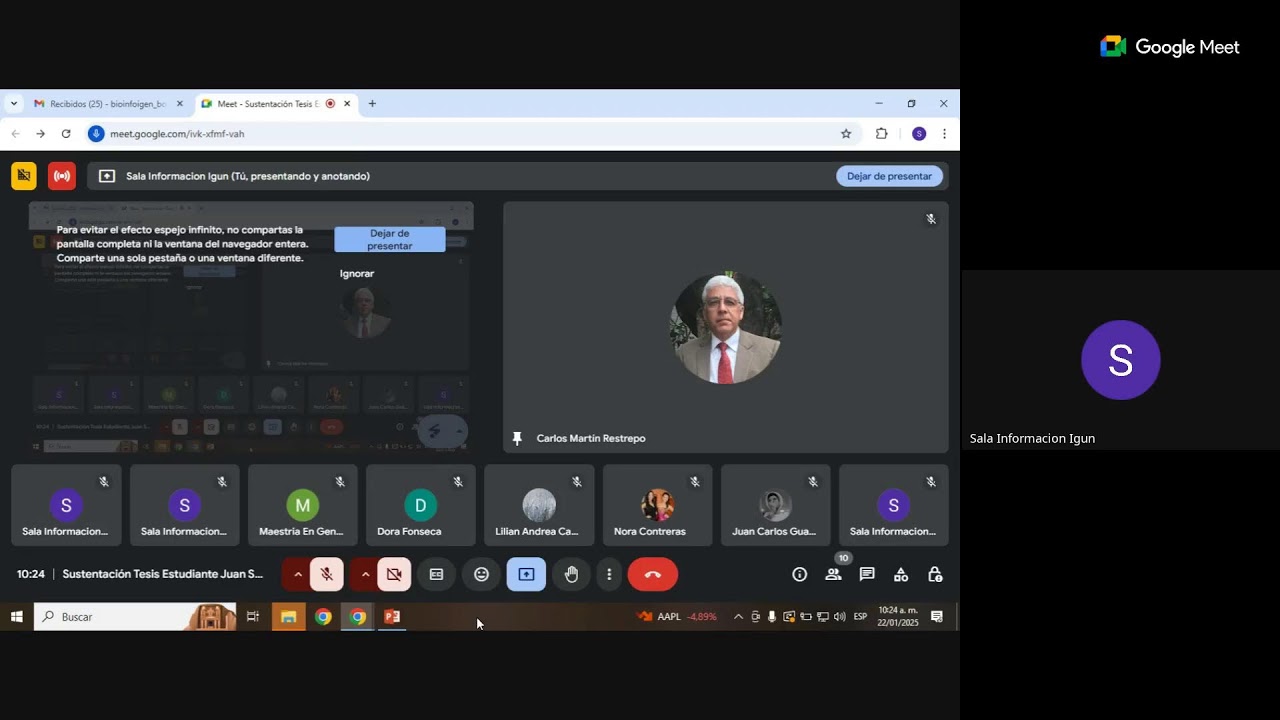Expand Chrome tab search dropdown
1280x720 pixels.
[x=14, y=103]
